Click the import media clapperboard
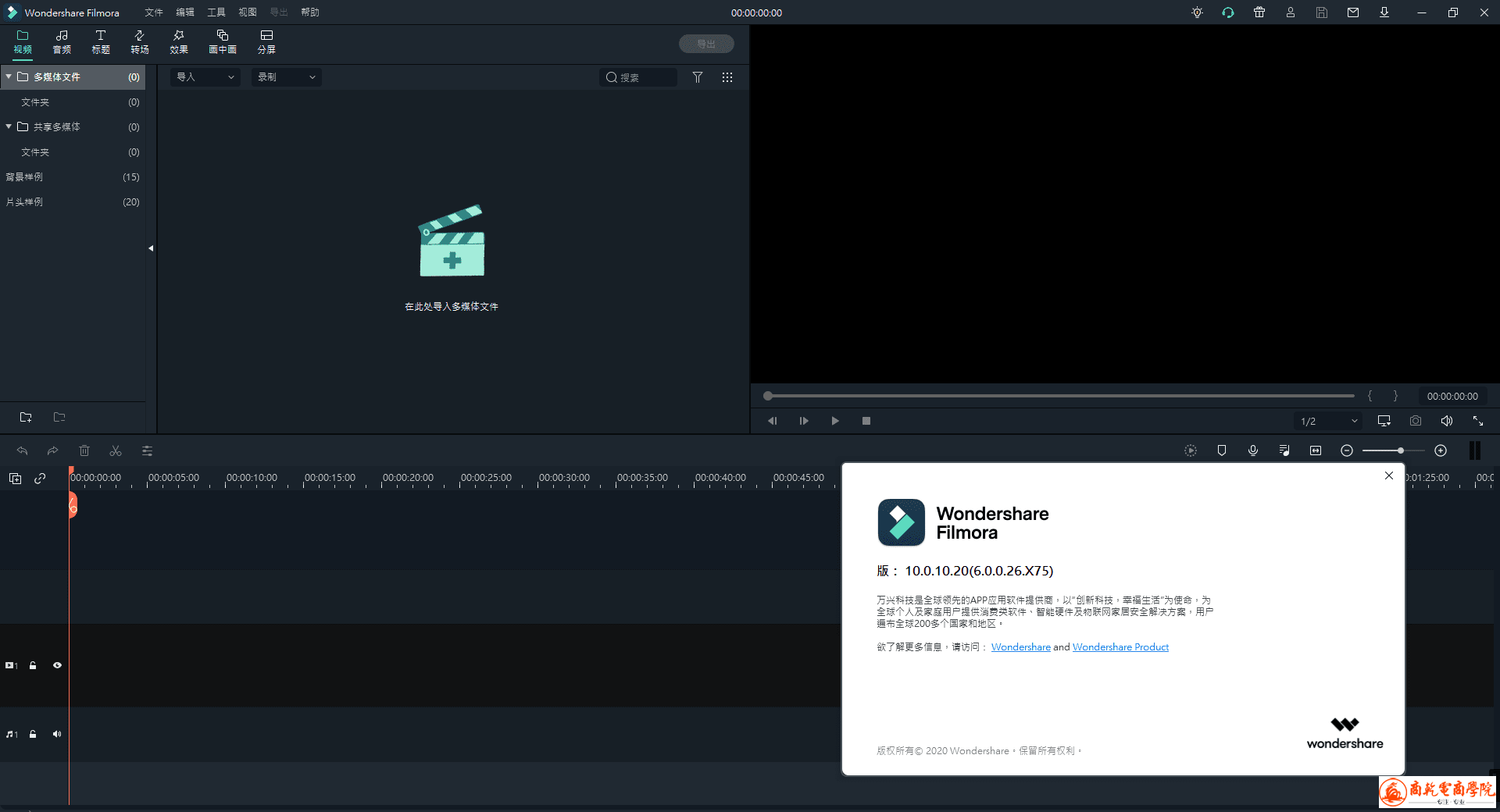1500x812 pixels. coord(452,241)
